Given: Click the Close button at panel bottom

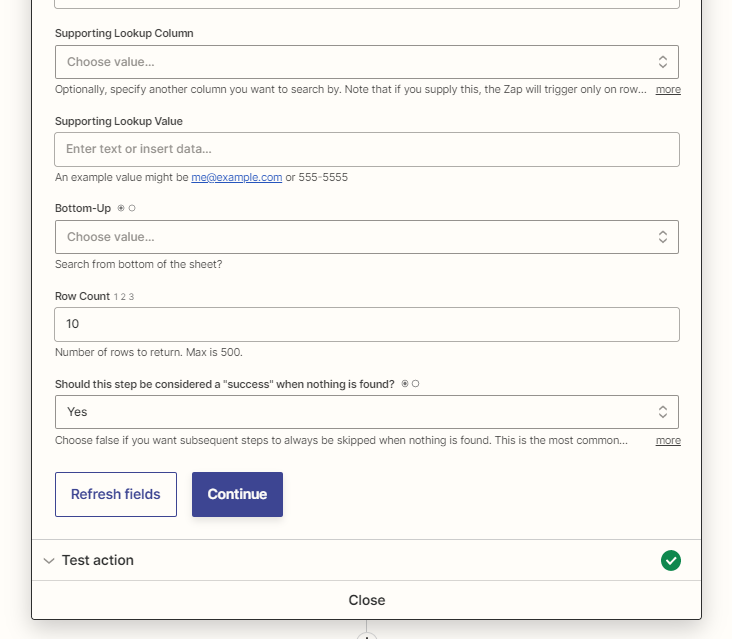Looking at the screenshot, I should (x=366, y=600).
